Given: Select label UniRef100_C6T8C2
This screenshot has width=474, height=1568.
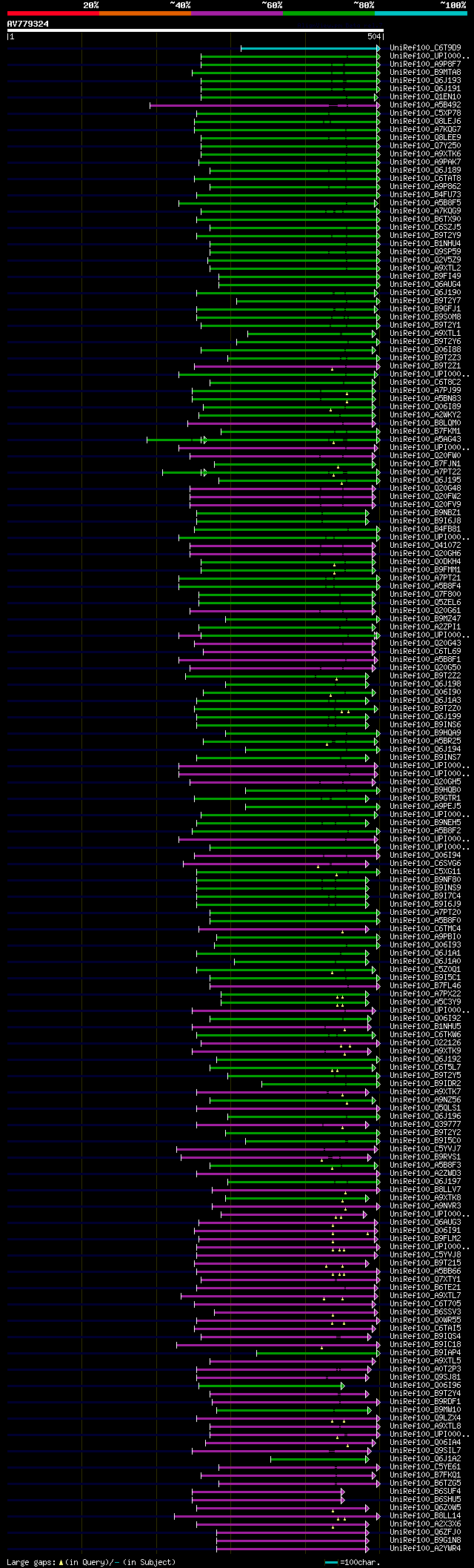Looking at the screenshot, I should 425,383.
